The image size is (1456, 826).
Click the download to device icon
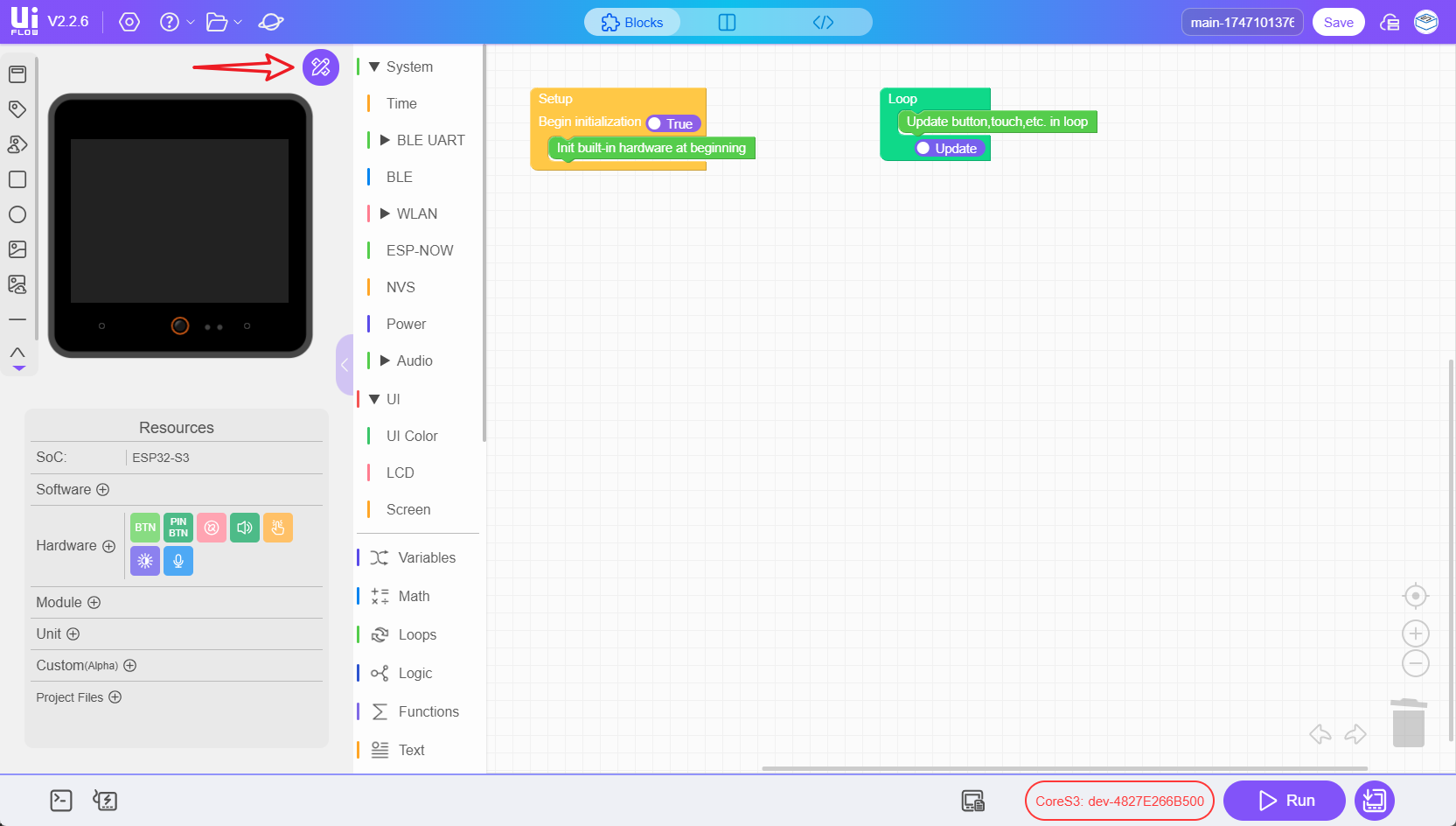point(1374,800)
